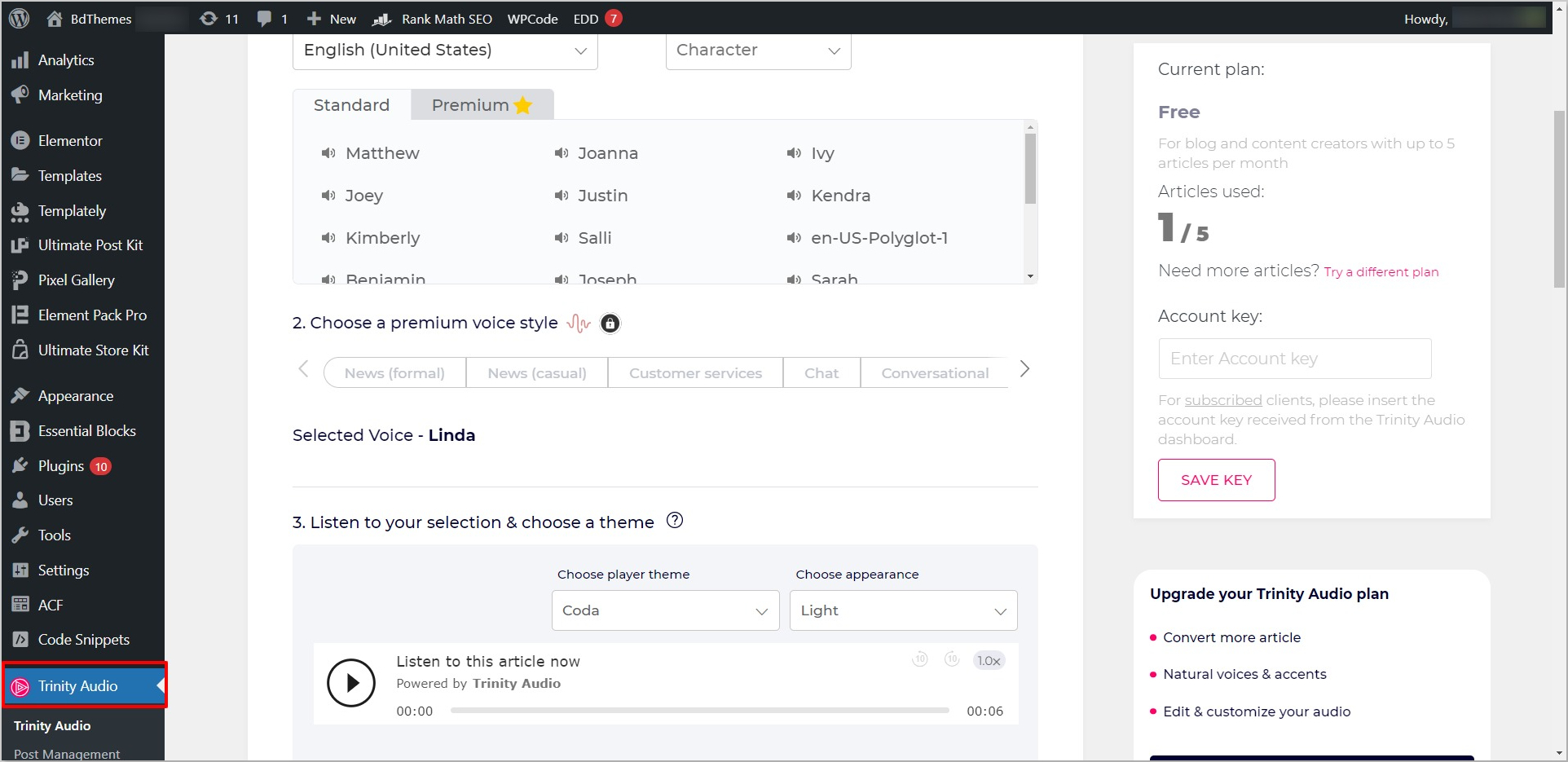This screenshot has width=1568, height=762.
Task: Click the Rank Math SEO icon in admin bar
Action: tap(381, 18)
